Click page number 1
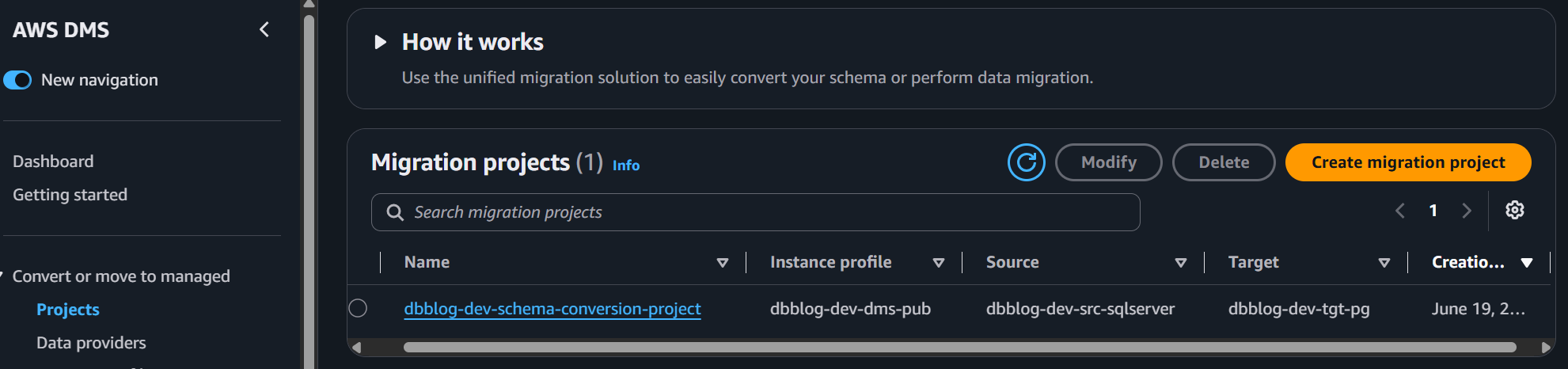Image resolution: width=1568 pixels, height=369 pixels. [1433, 211]
